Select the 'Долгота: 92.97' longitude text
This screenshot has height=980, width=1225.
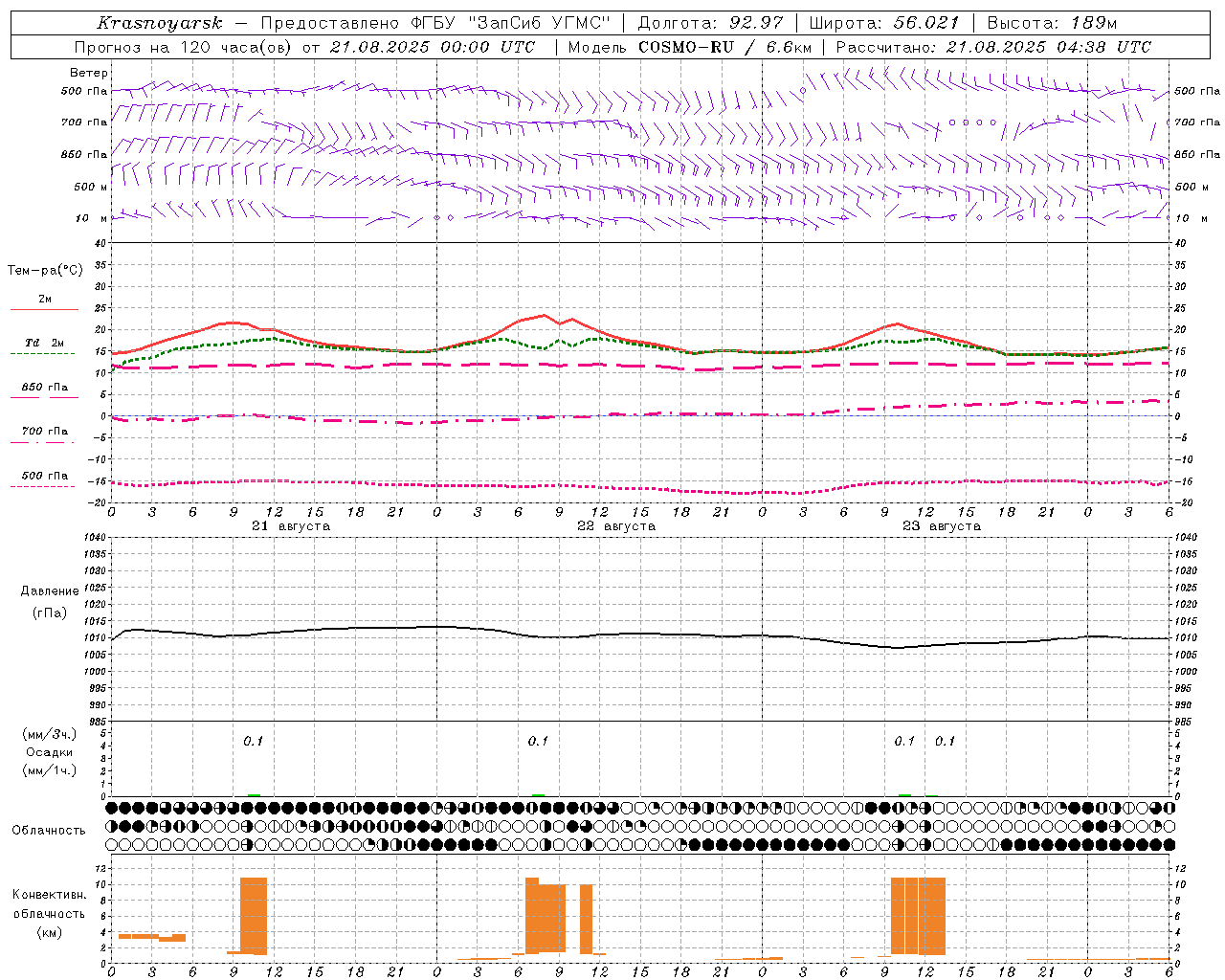pos(710,23)
